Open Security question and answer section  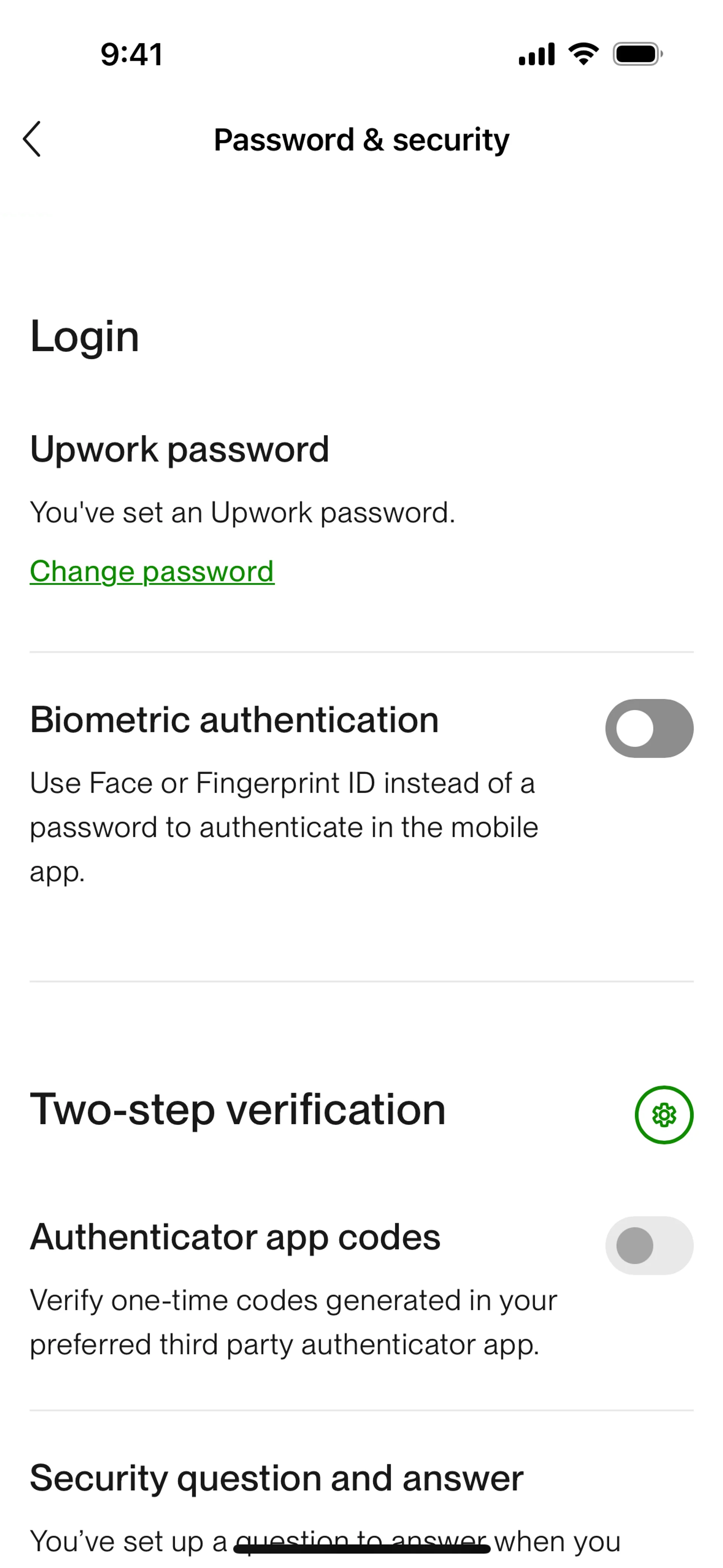276,1478
